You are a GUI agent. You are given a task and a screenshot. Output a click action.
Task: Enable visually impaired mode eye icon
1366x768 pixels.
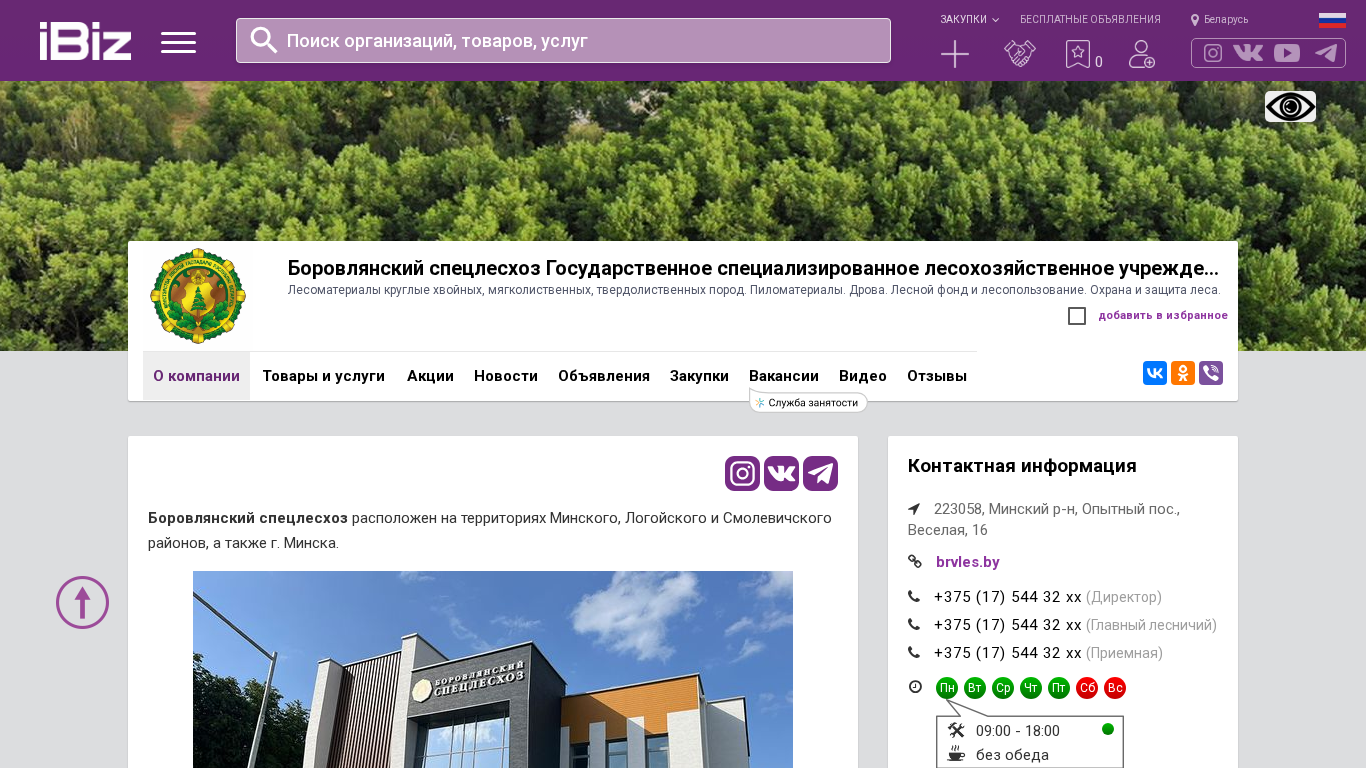tap(1290, 106)
